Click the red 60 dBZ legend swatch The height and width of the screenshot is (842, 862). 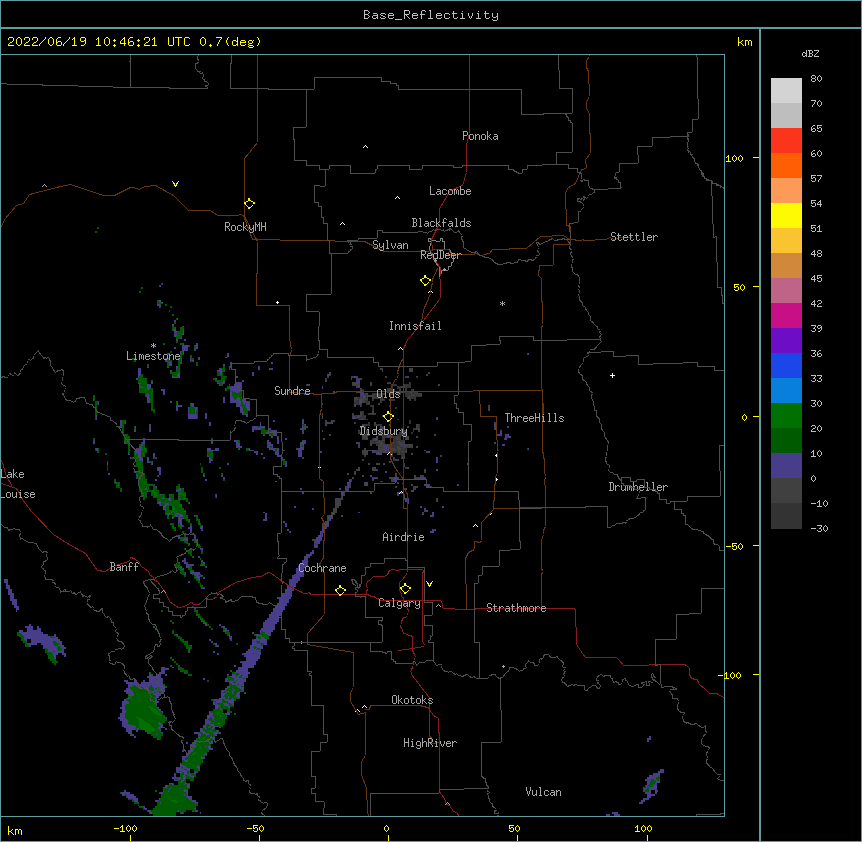coord(786,141)
